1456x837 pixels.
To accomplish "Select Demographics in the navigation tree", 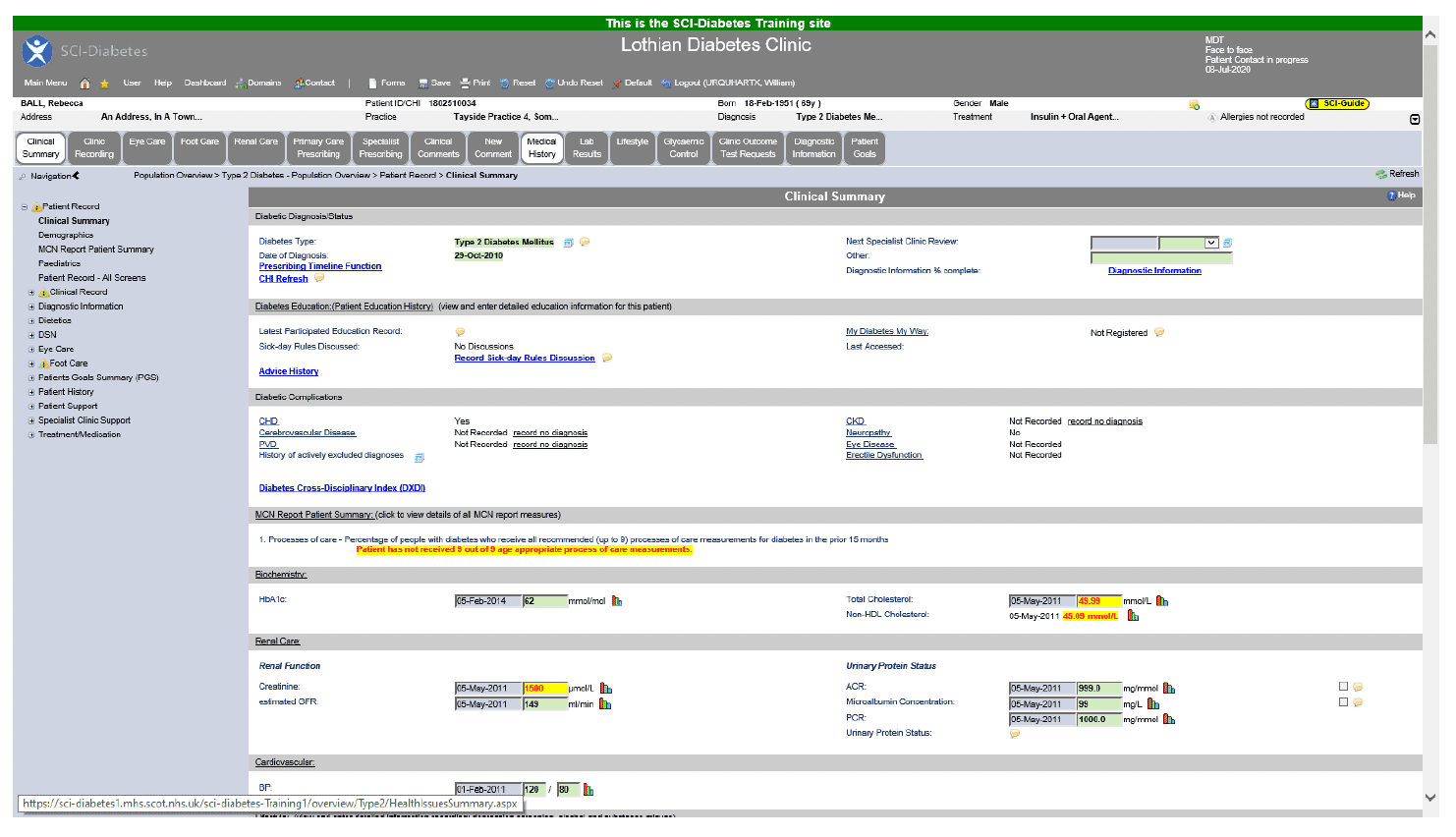I will pyautogui.click(x=66, y=236).
